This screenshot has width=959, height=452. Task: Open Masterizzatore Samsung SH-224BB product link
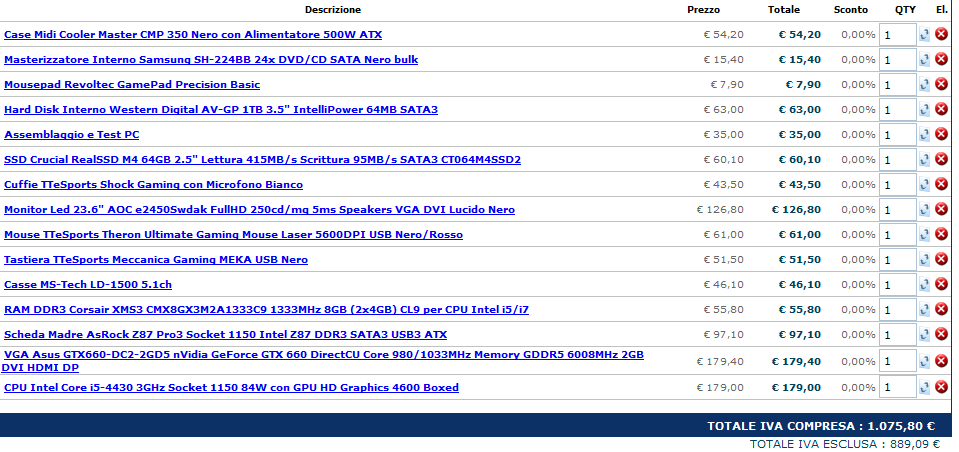(211, 60)
